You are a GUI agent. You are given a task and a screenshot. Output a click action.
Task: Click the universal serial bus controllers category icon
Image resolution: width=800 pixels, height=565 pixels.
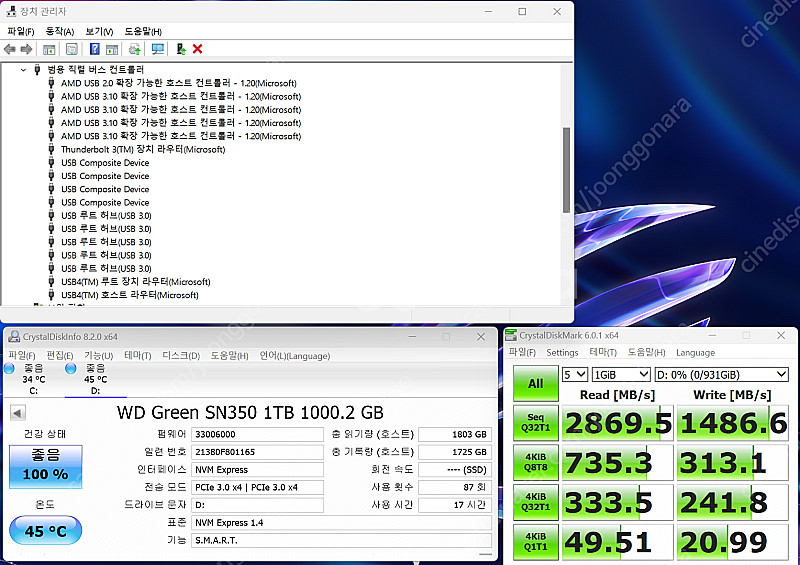click(x=37, y=69)
